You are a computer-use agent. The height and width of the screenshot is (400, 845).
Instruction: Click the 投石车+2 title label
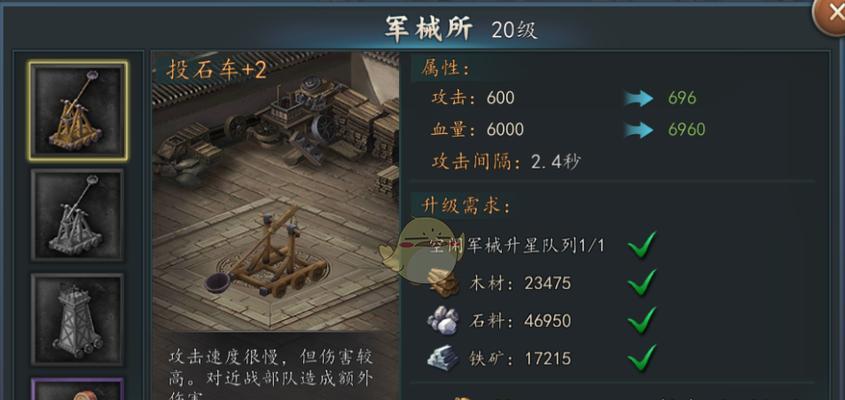[x=217, y=70]
